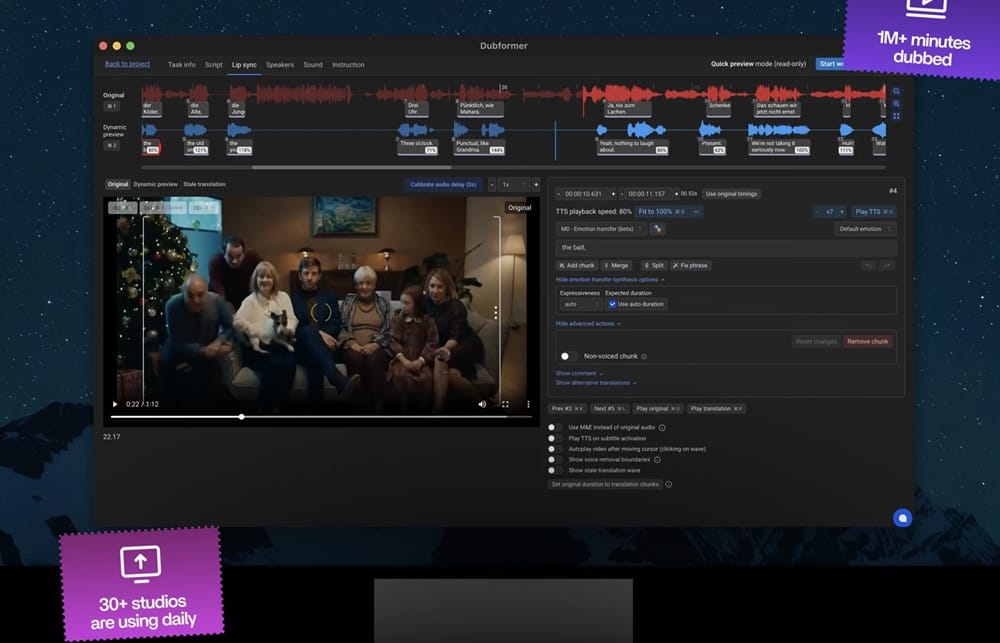Open the Expressiveness auto dropdown
1000x643 pixels.
click(580, 304)
